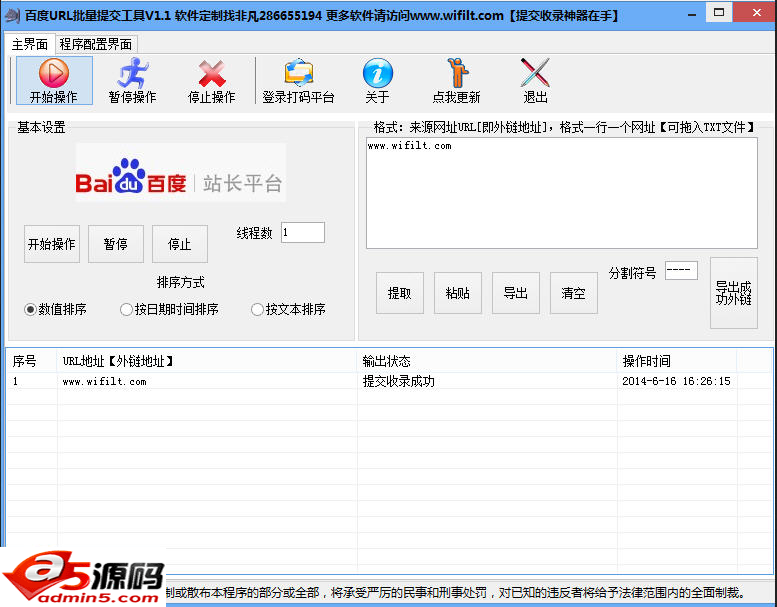Minimize the window

pos(692,14)
